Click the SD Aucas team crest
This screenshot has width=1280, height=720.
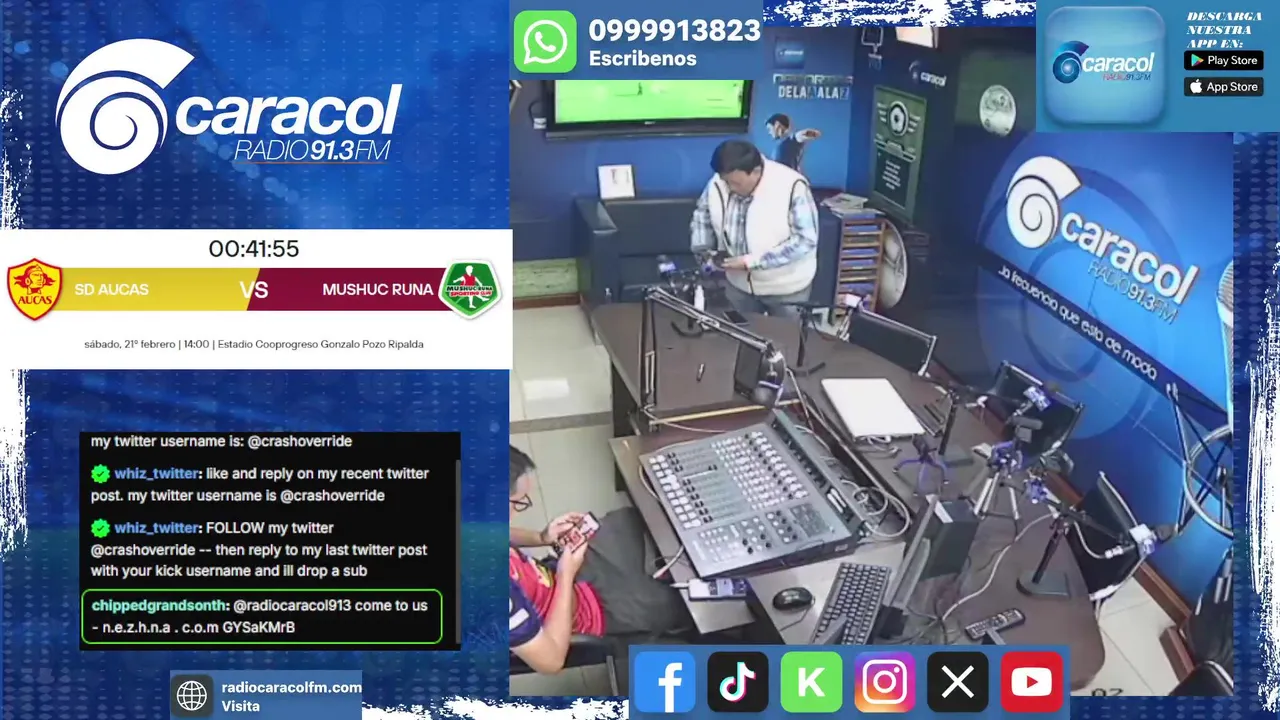[x=35, y=289]
